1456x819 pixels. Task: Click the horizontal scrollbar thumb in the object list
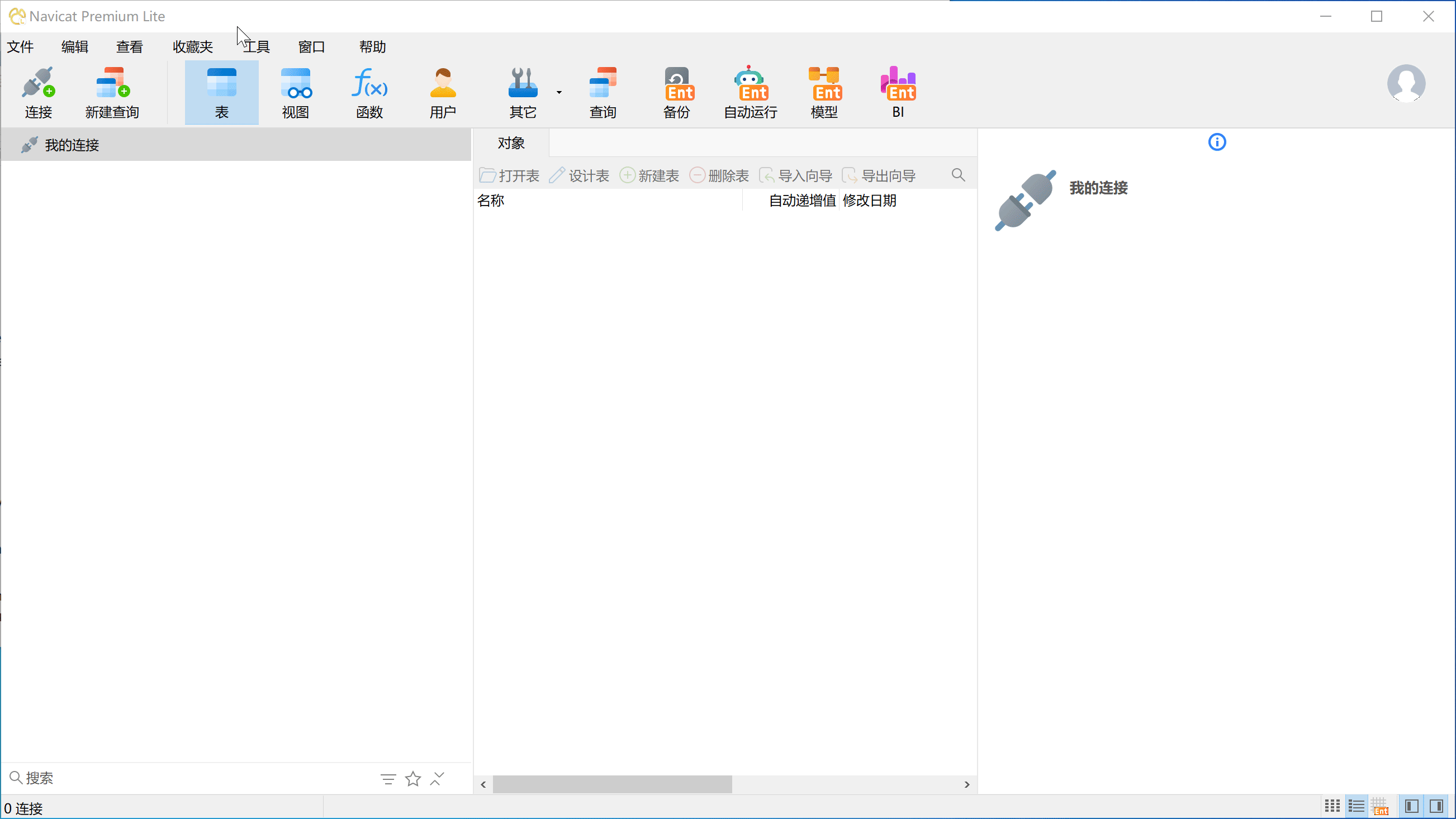[612, 784]
